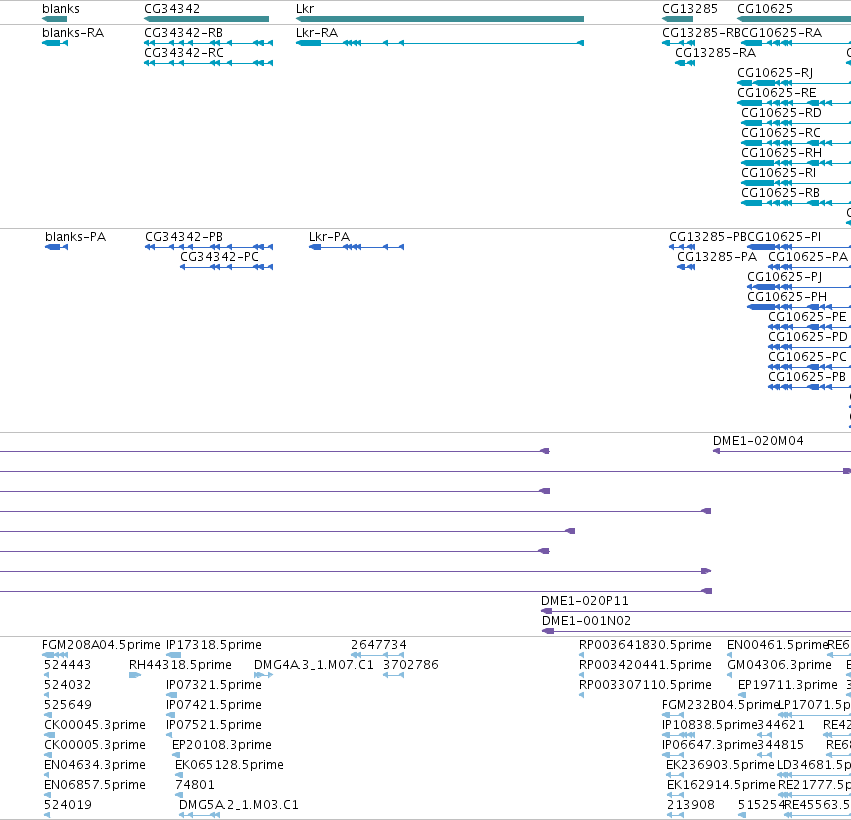Click the CG34342 gene bar
851x820 pixels.
pos(206,19)
